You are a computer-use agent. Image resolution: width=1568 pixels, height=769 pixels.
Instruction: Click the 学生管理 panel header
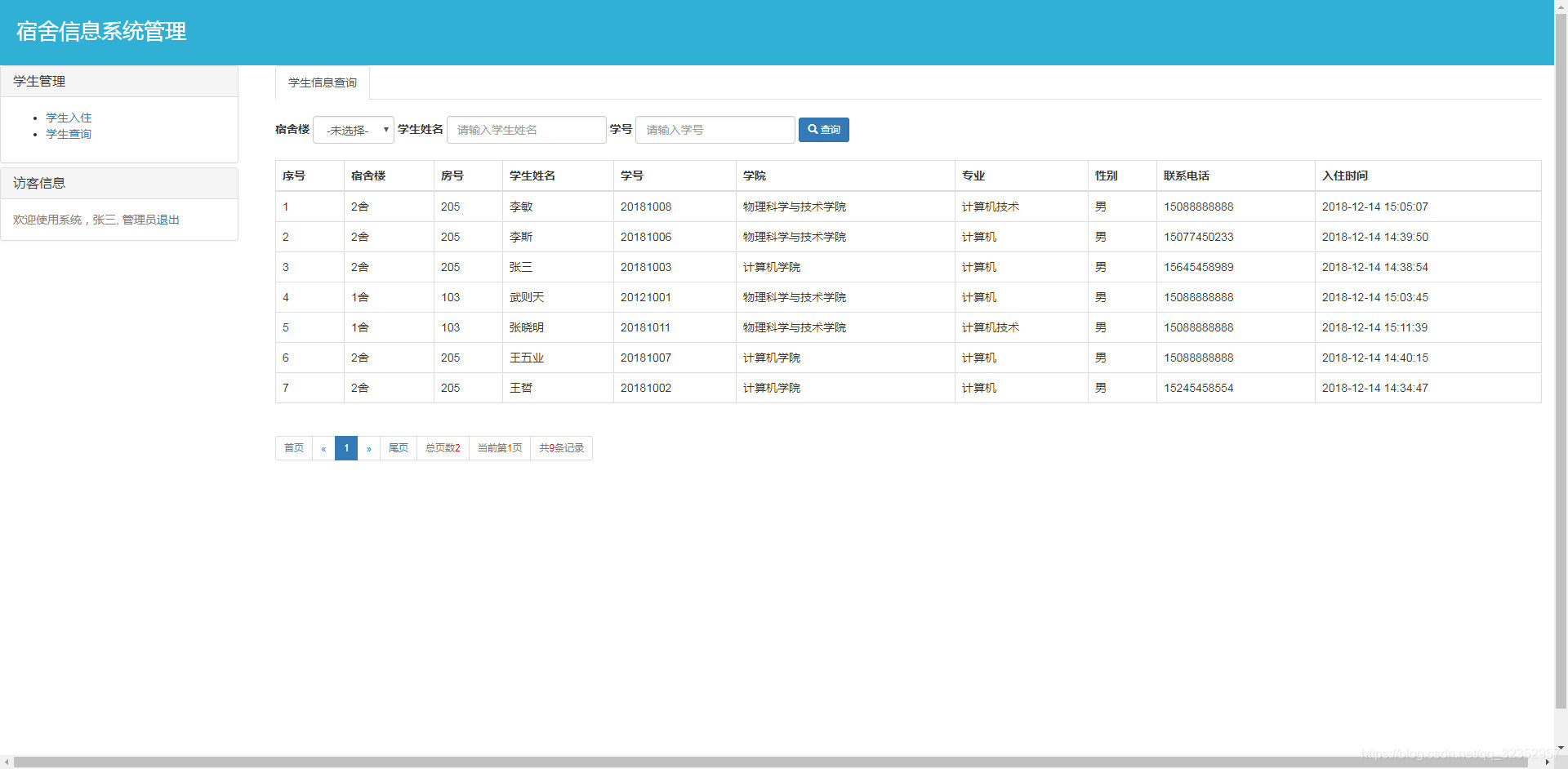119,82
